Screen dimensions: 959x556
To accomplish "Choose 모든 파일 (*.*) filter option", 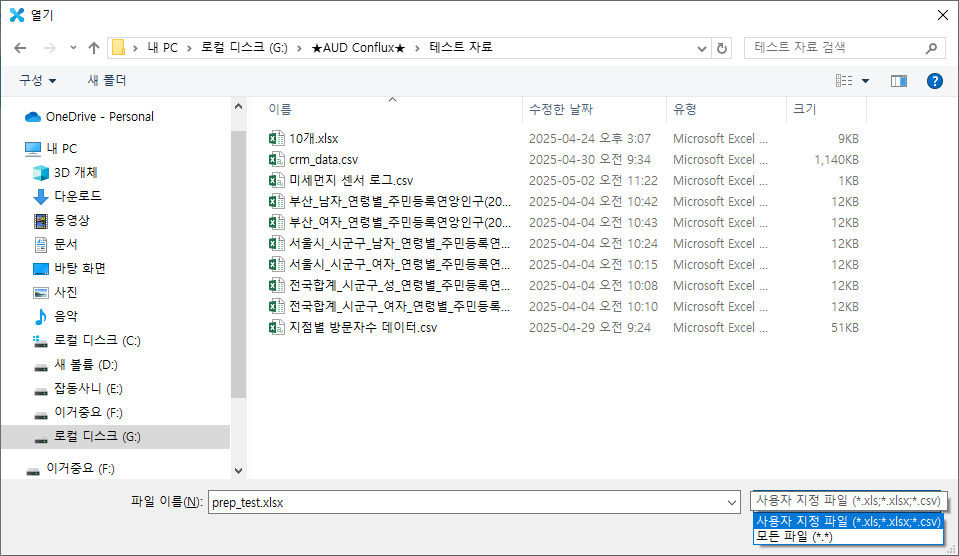I will click(x=848, y=536).
